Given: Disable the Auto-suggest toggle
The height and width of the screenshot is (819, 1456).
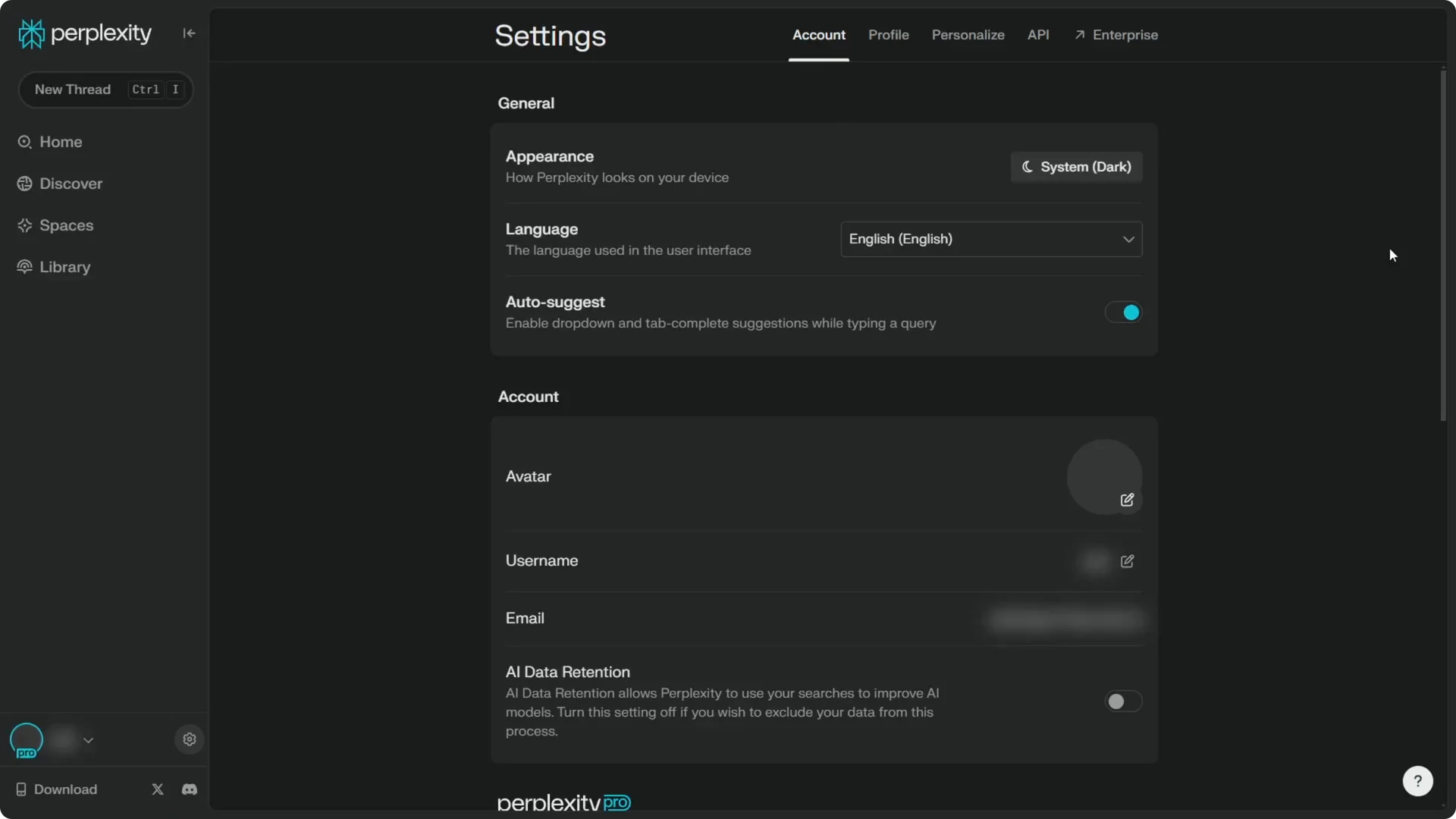Looking at the screenshot, I should 1123,312.
